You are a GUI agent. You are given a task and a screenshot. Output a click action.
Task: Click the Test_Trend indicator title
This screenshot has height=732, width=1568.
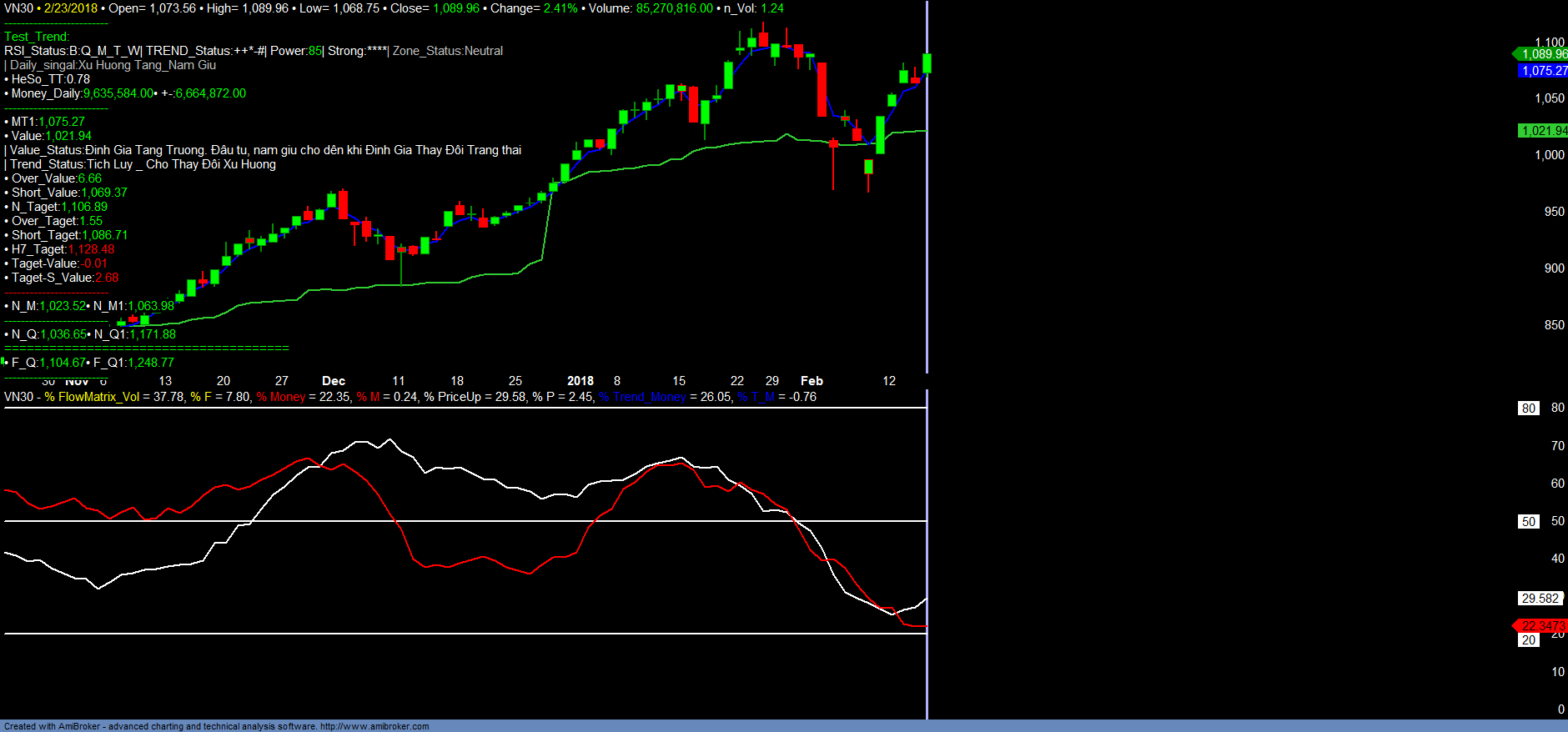click(x=37, y=37)
